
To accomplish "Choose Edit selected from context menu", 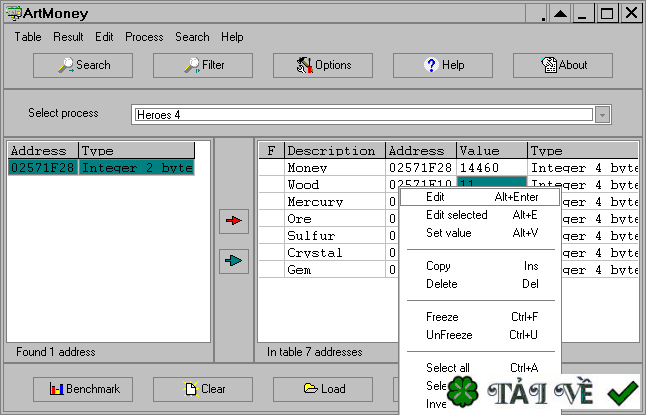I will [480, 215].
